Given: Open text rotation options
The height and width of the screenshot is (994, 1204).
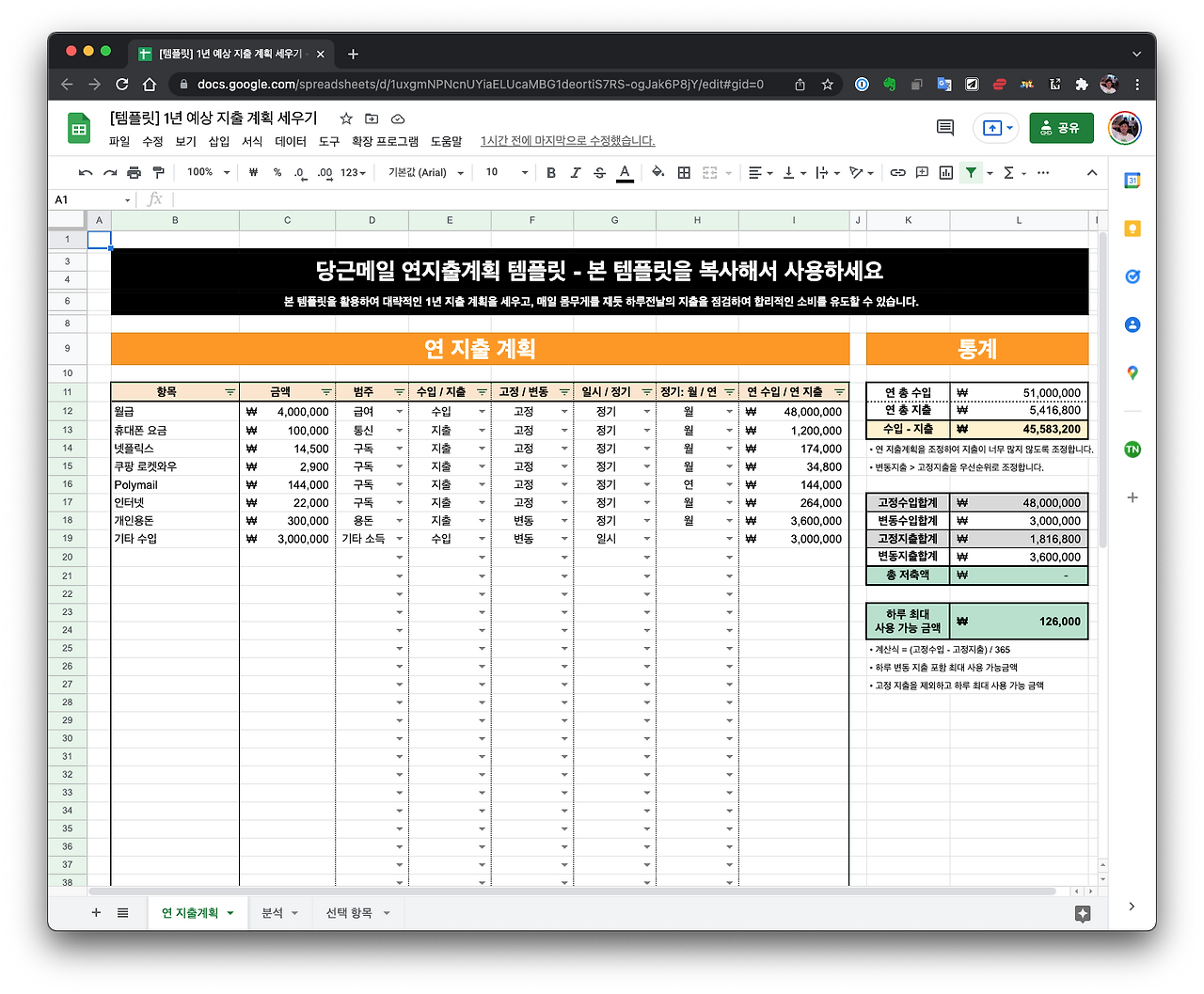Looking at the screenshot, I should pyautogui.click(x=861, y=173).
